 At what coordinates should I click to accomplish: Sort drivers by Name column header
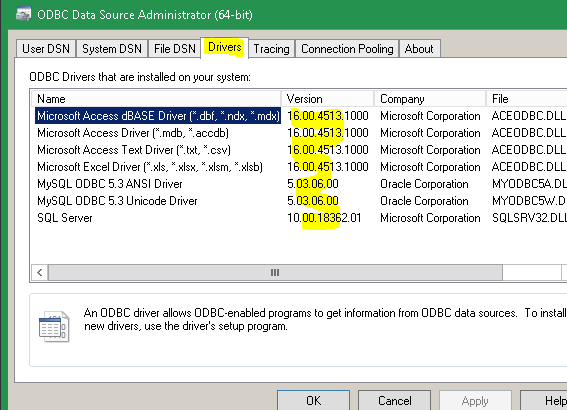pyautogui.click(x=156, y=99)
